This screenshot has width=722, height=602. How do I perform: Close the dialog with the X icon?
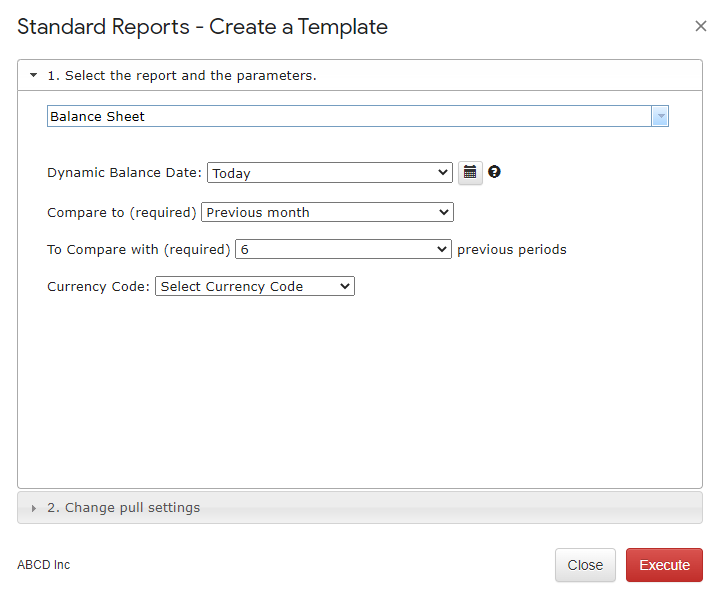pyautogui.click(x=700, y=26)
